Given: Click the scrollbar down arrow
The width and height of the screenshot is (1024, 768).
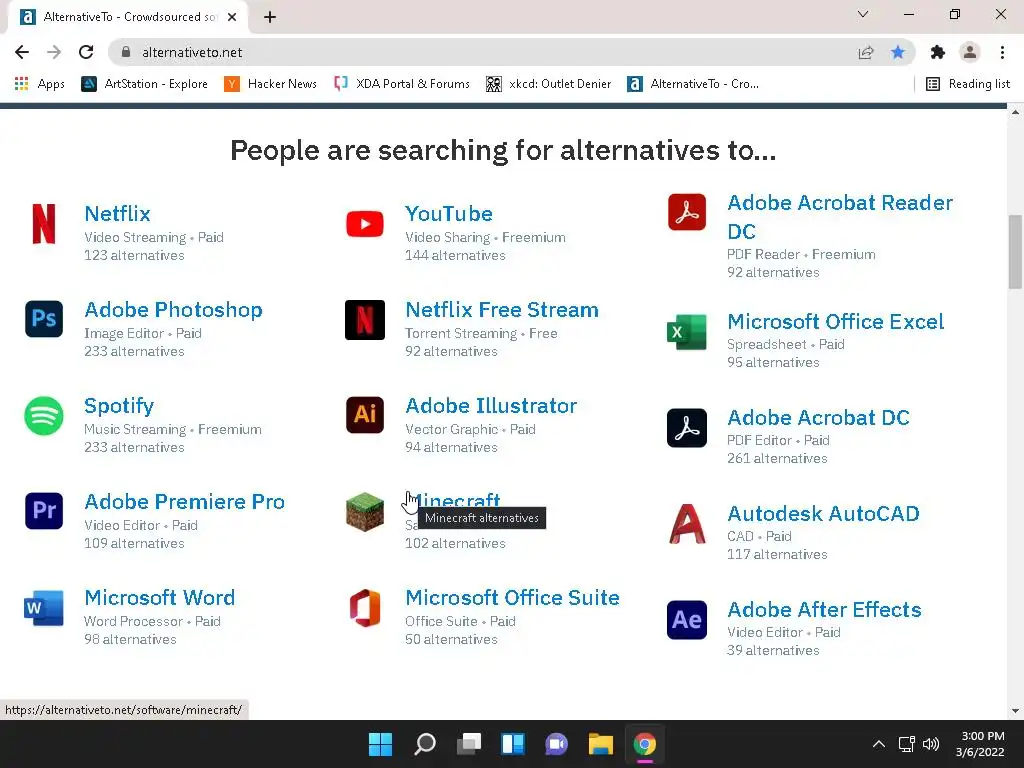Looking at the screenshot, I should (x=1015, y=711).
